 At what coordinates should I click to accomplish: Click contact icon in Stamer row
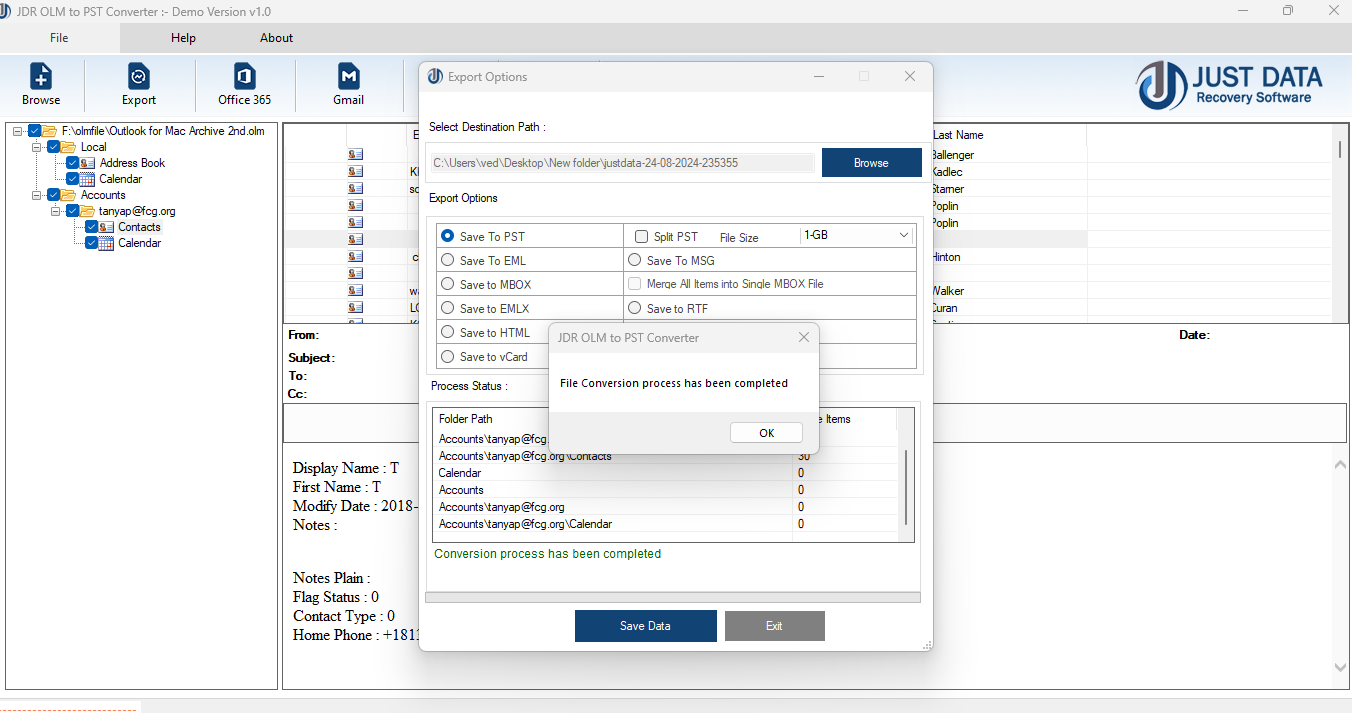[355, 189]
